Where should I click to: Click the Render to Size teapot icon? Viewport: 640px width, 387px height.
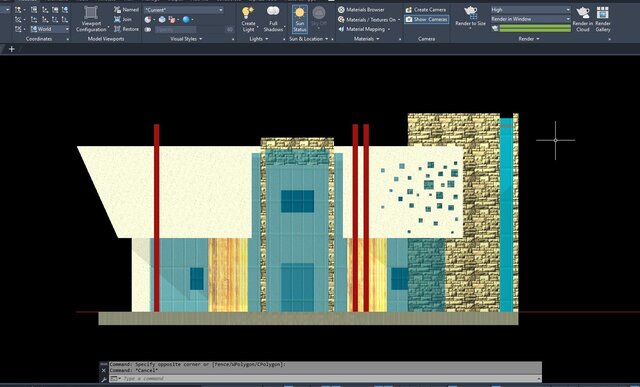click(471, 13)
